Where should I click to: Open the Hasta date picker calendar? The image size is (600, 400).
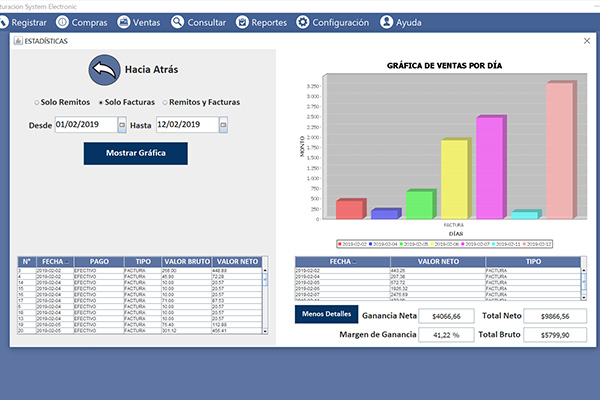223,126
